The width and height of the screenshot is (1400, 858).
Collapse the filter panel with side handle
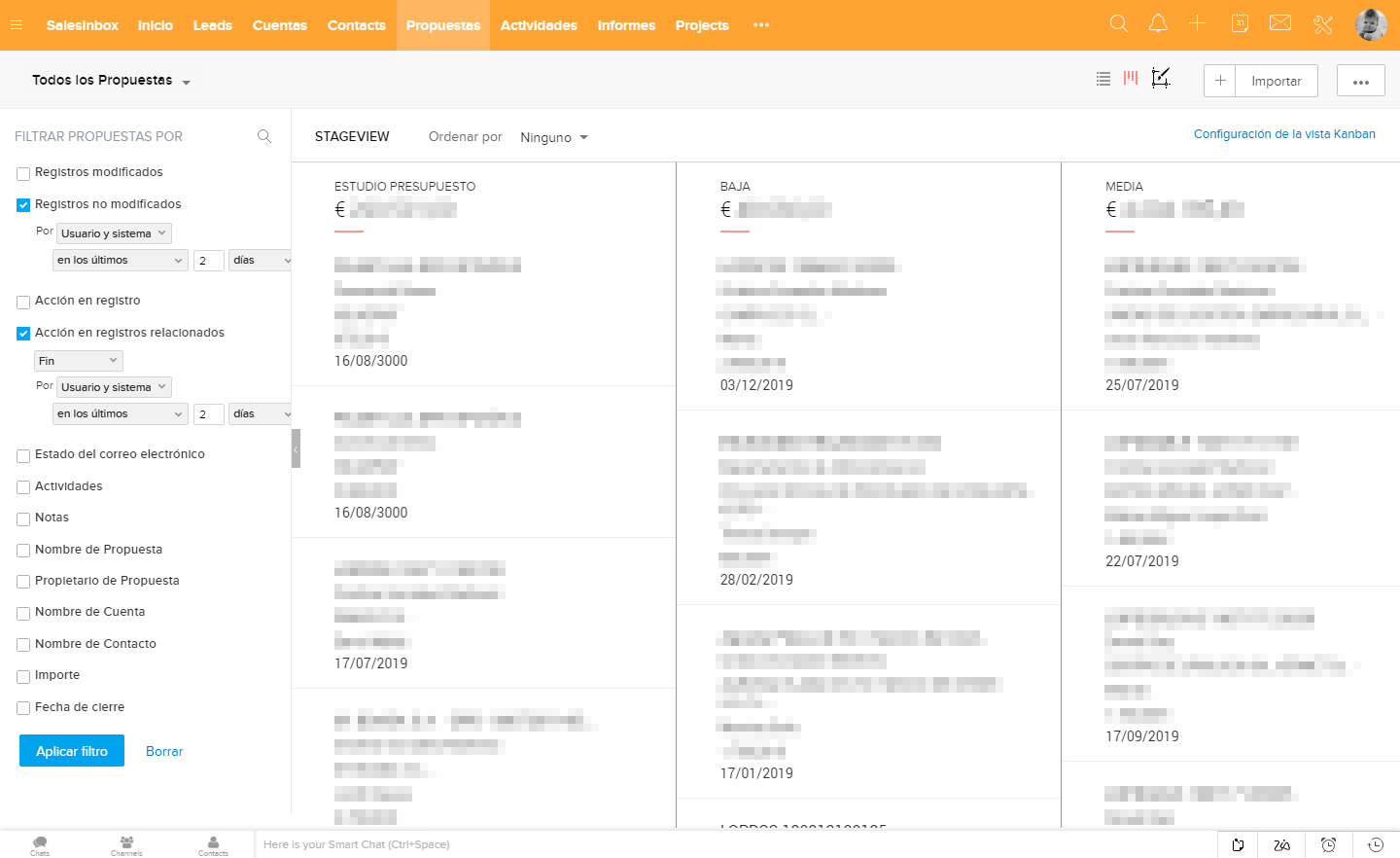click(296, 448)
